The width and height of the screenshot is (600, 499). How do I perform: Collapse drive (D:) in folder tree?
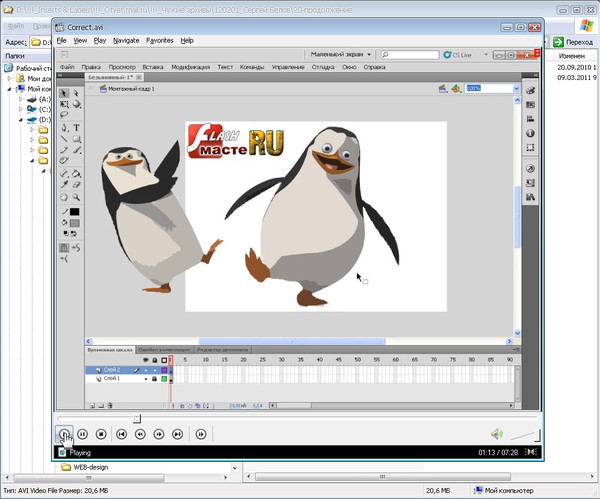tap(21, 120)
